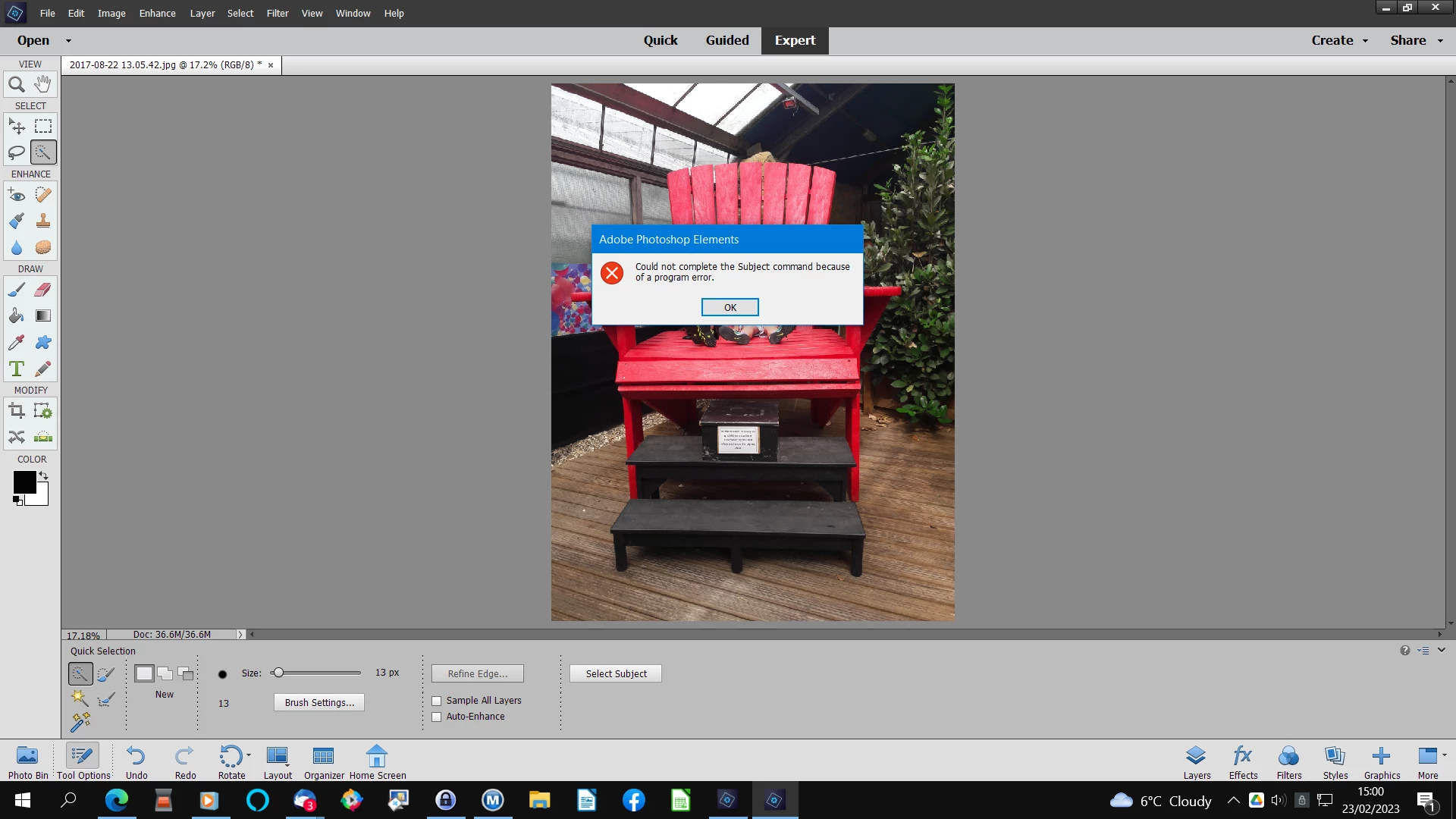The width and height of the screenshot is (1456, 819).
Task: Select the Lasso tool
Action: [16, 152]
